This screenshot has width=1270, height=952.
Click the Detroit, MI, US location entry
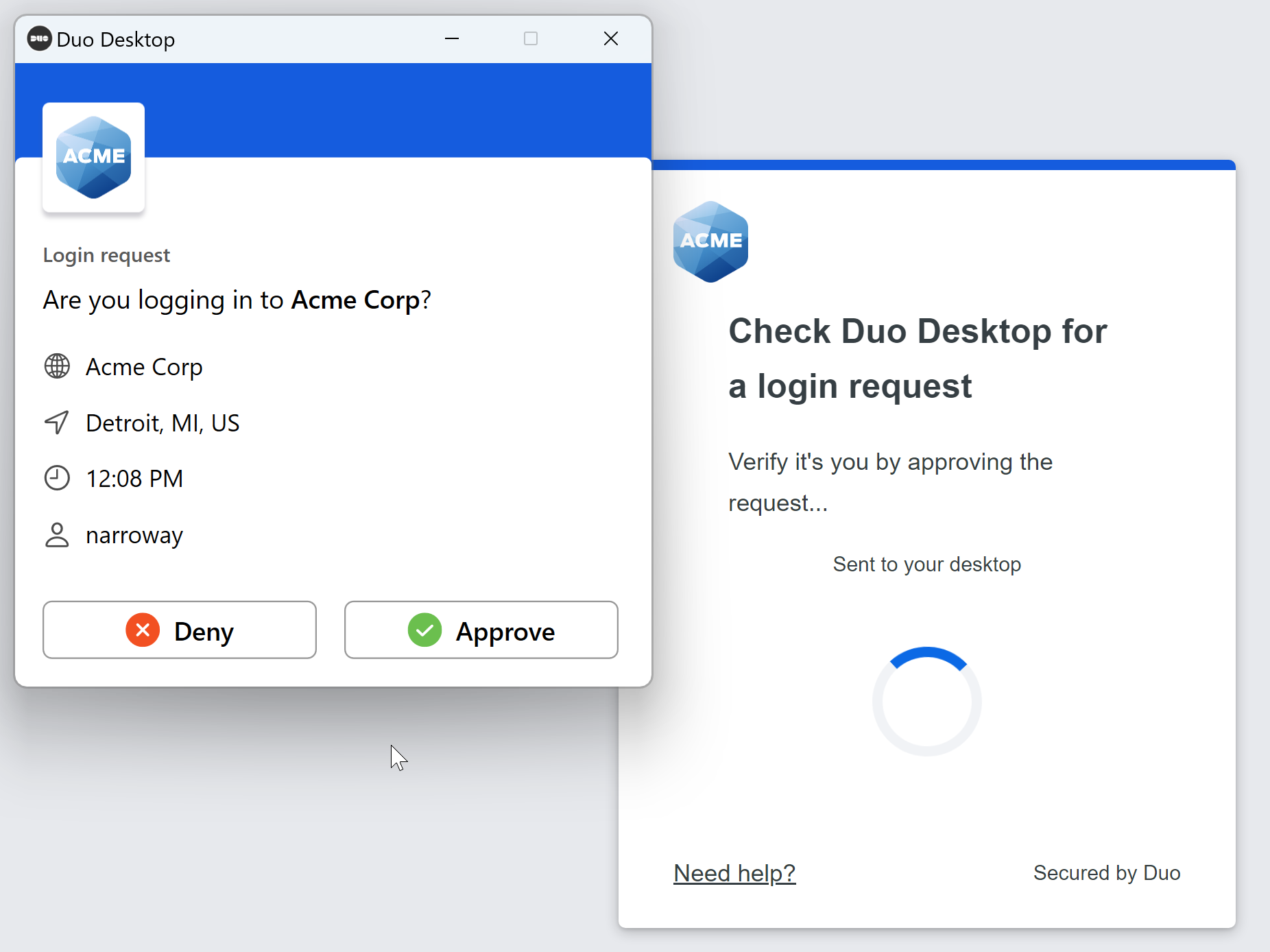click(x=162, y=423)
